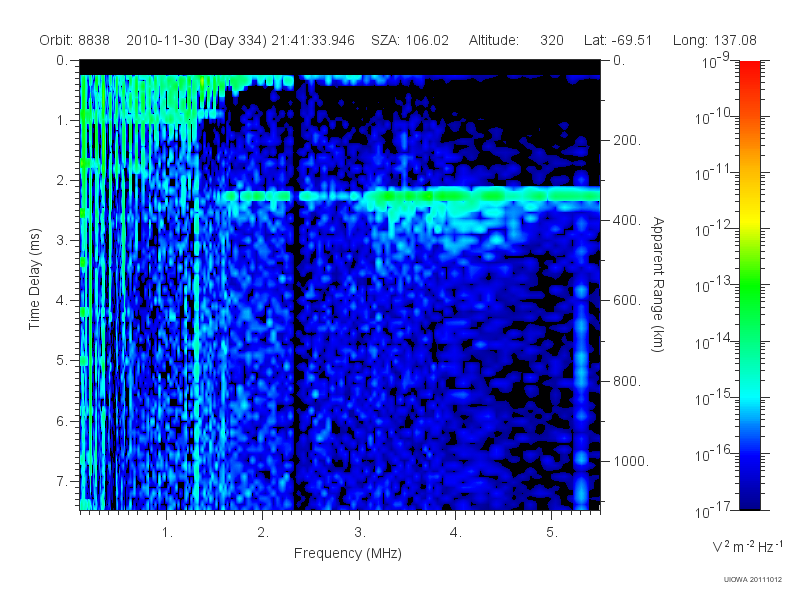This screenshot has height=600, width=800.
Task: Click the 400. apparent range tick label
Action: click(x=627, y=220)
